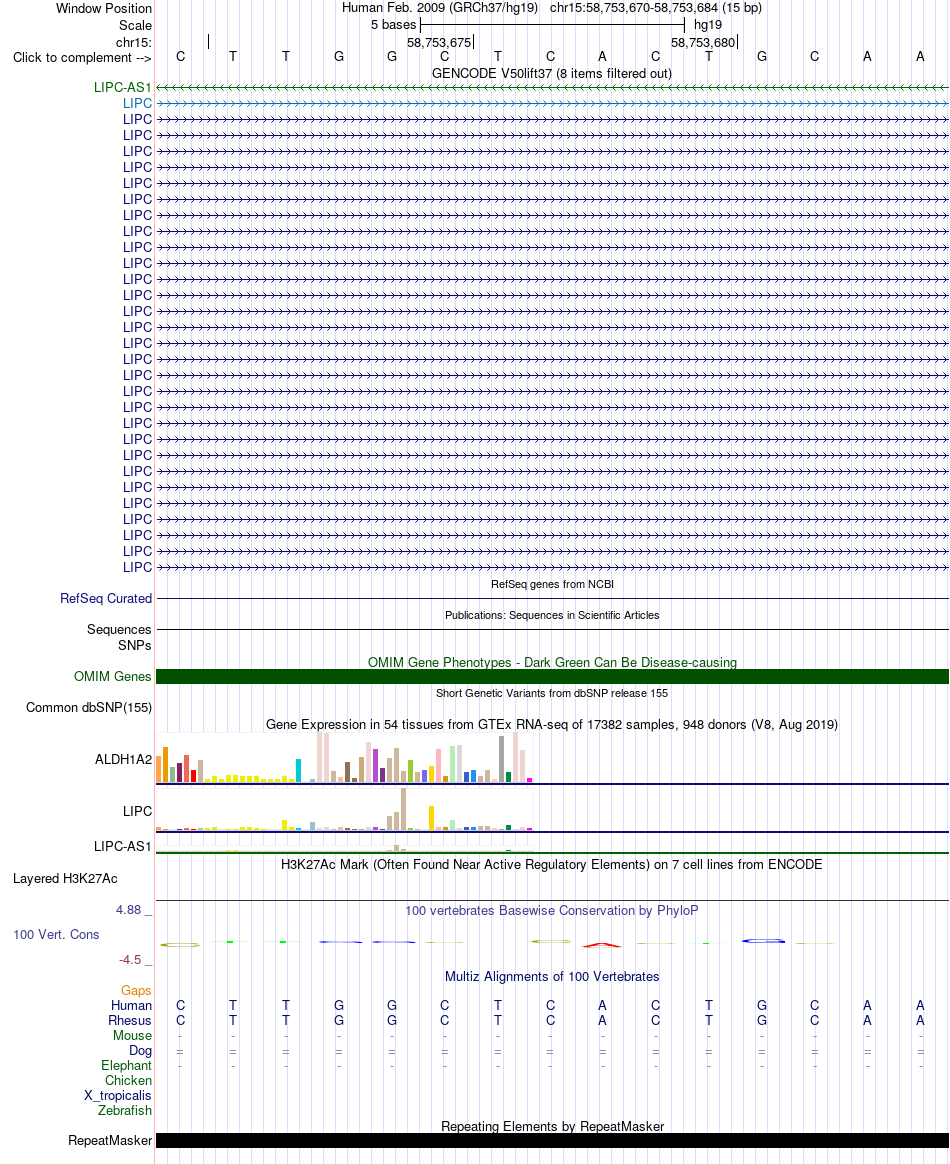The height and width of the screenshot is (1164, 950).
Task: Click the Layered H3K27Ac track label
Action: (x=65, y=879)
